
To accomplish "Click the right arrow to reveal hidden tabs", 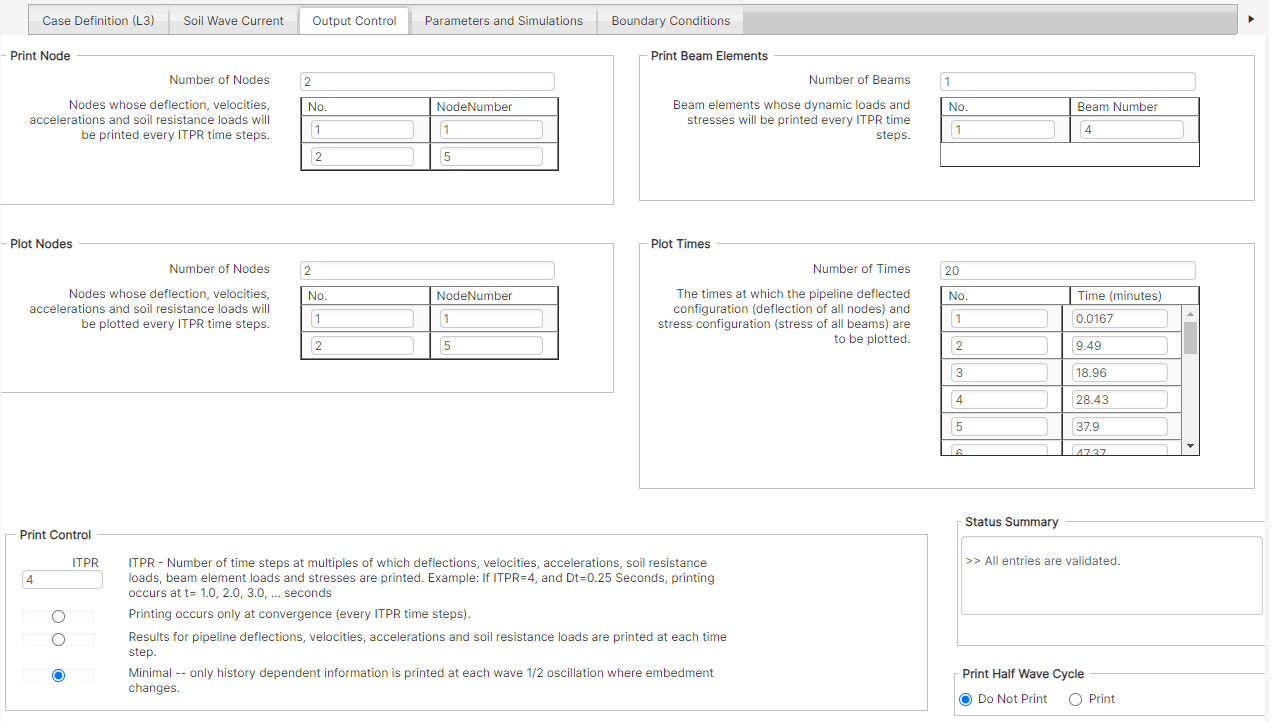I will [1251, 18].
